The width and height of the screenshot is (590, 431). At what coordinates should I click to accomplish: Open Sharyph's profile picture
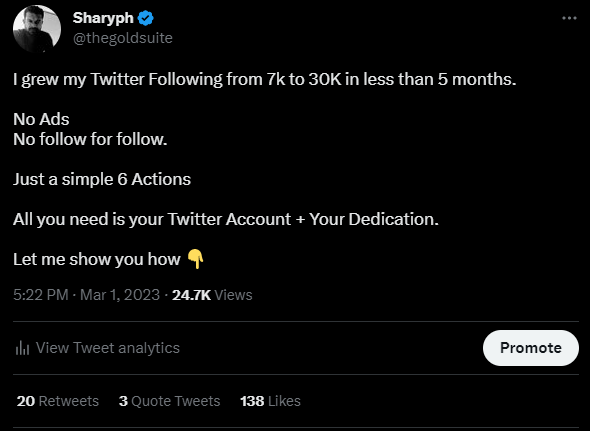(x=37, y=29)
